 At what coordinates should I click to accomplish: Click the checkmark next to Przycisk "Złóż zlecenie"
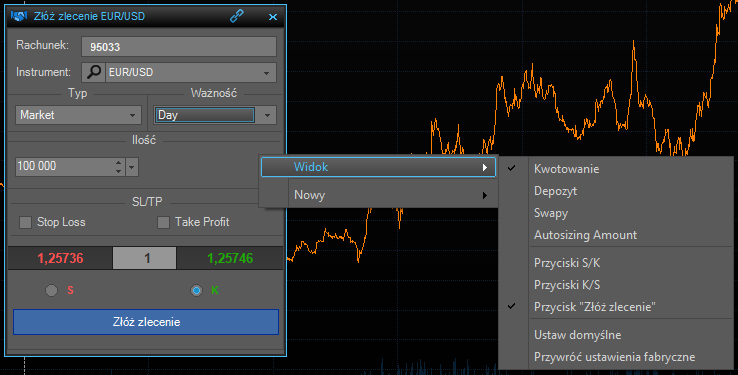pyautogui.click(x=512, y=306)
